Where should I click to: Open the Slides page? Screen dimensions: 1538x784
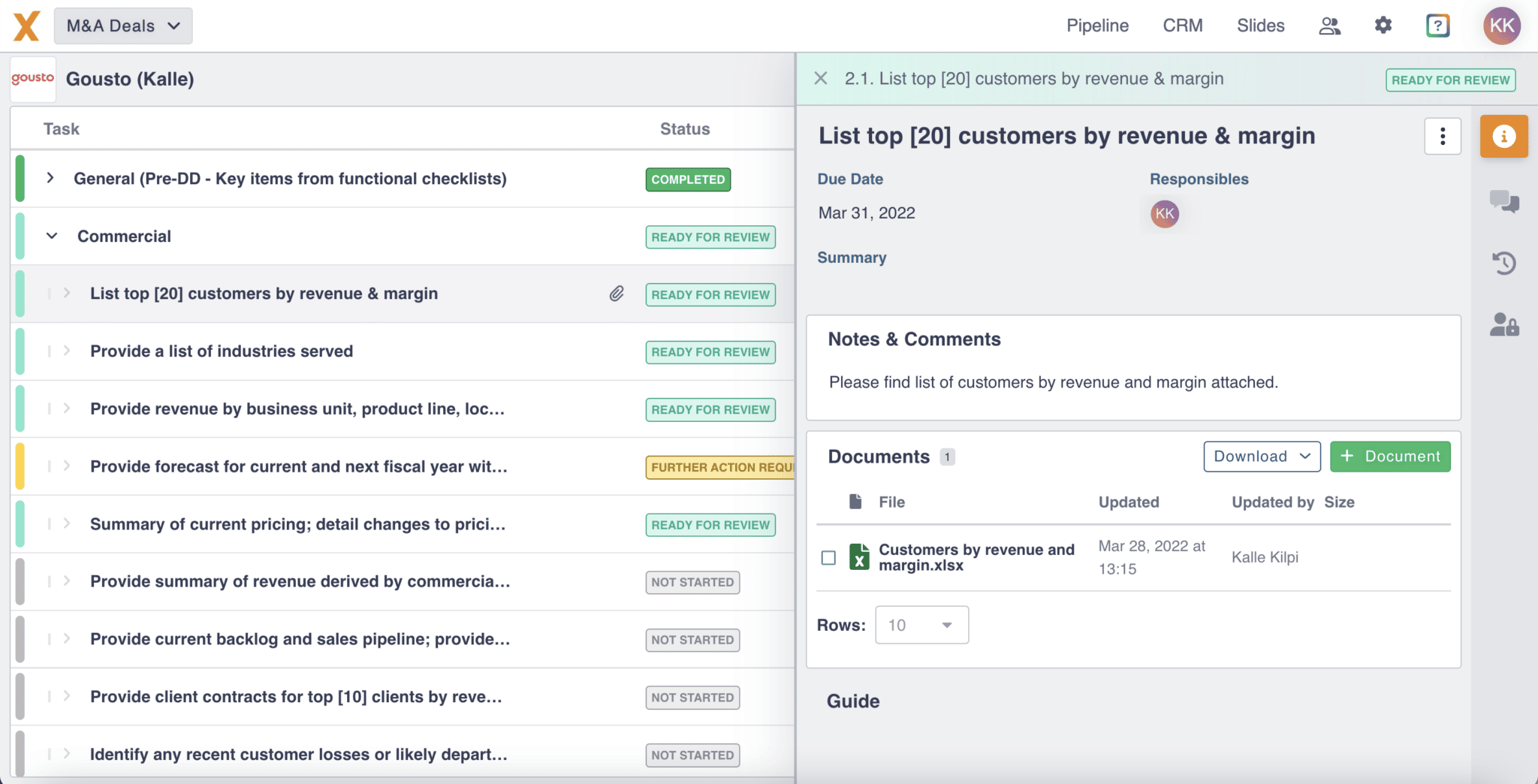[x=1260, y=26]
